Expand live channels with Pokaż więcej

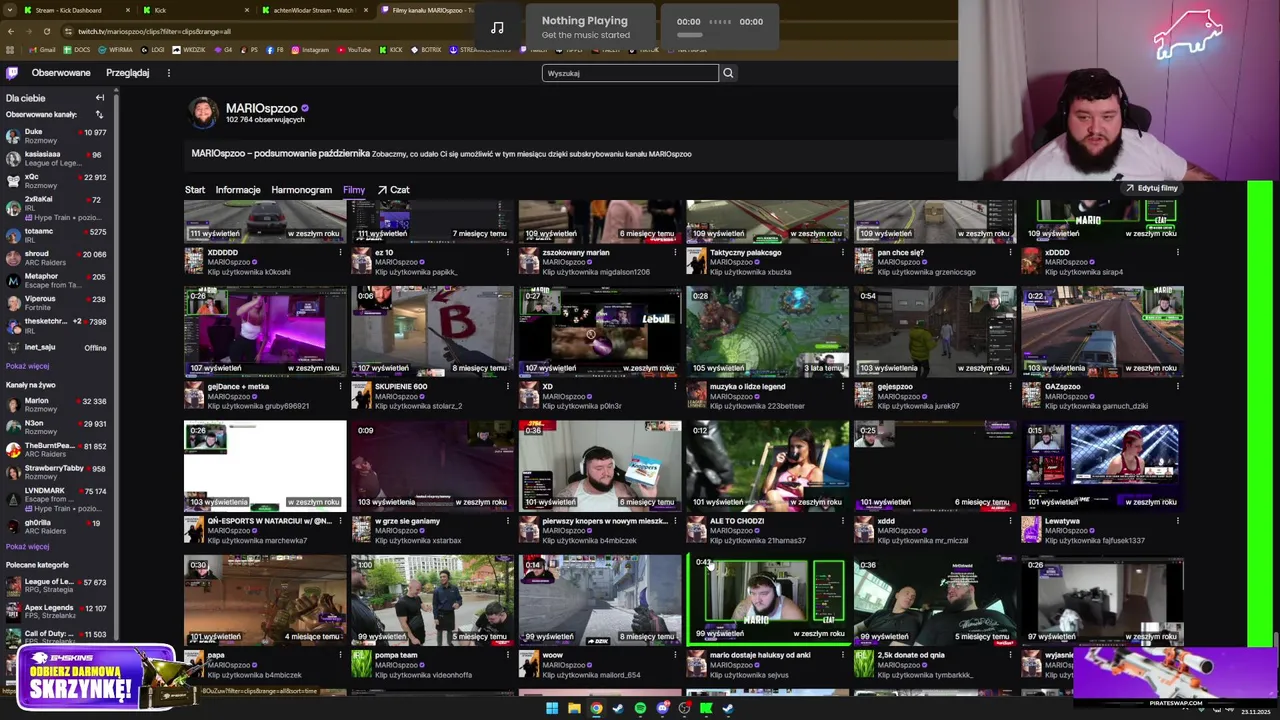click(27, 547)
